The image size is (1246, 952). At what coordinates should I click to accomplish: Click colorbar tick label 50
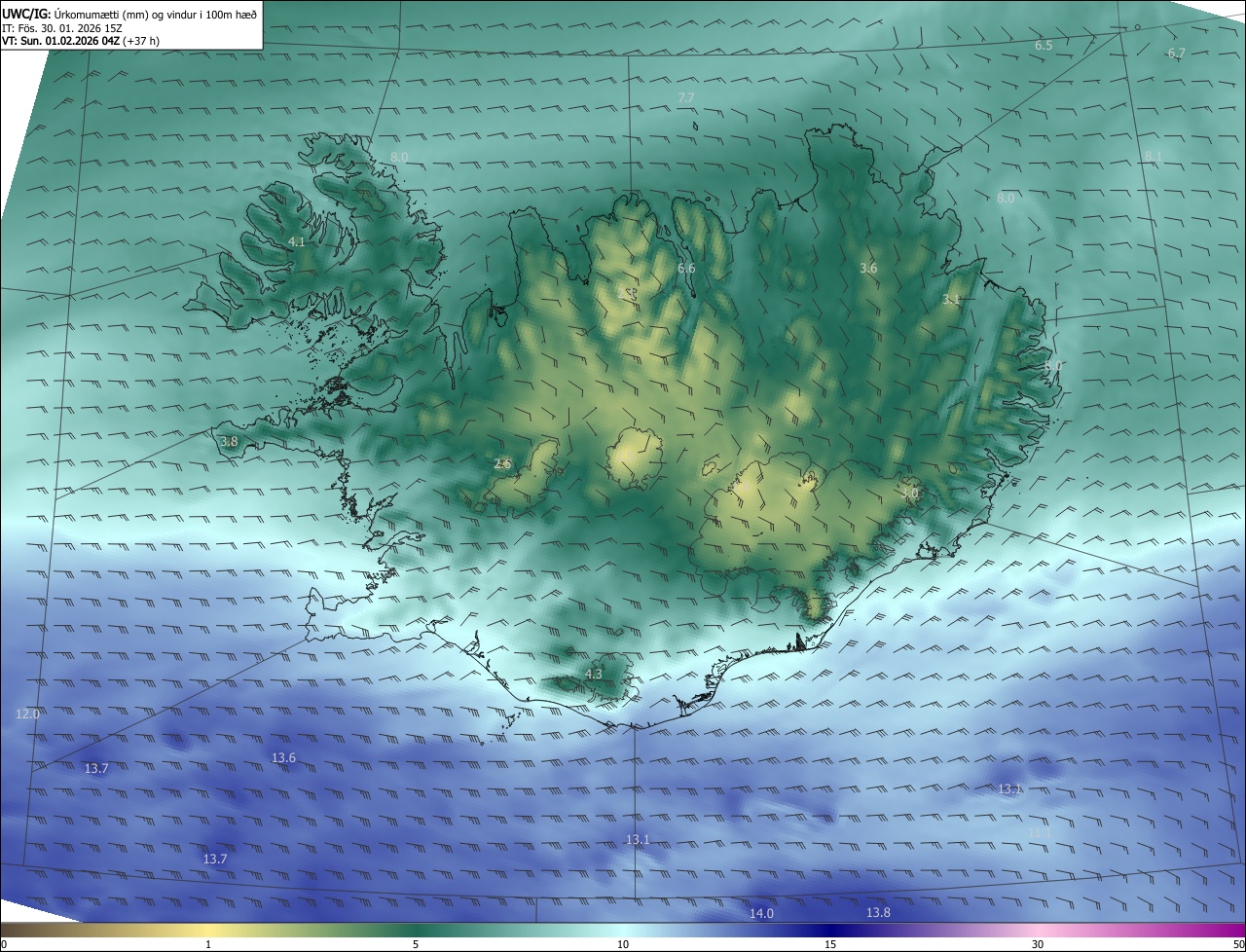point(1238,944)
